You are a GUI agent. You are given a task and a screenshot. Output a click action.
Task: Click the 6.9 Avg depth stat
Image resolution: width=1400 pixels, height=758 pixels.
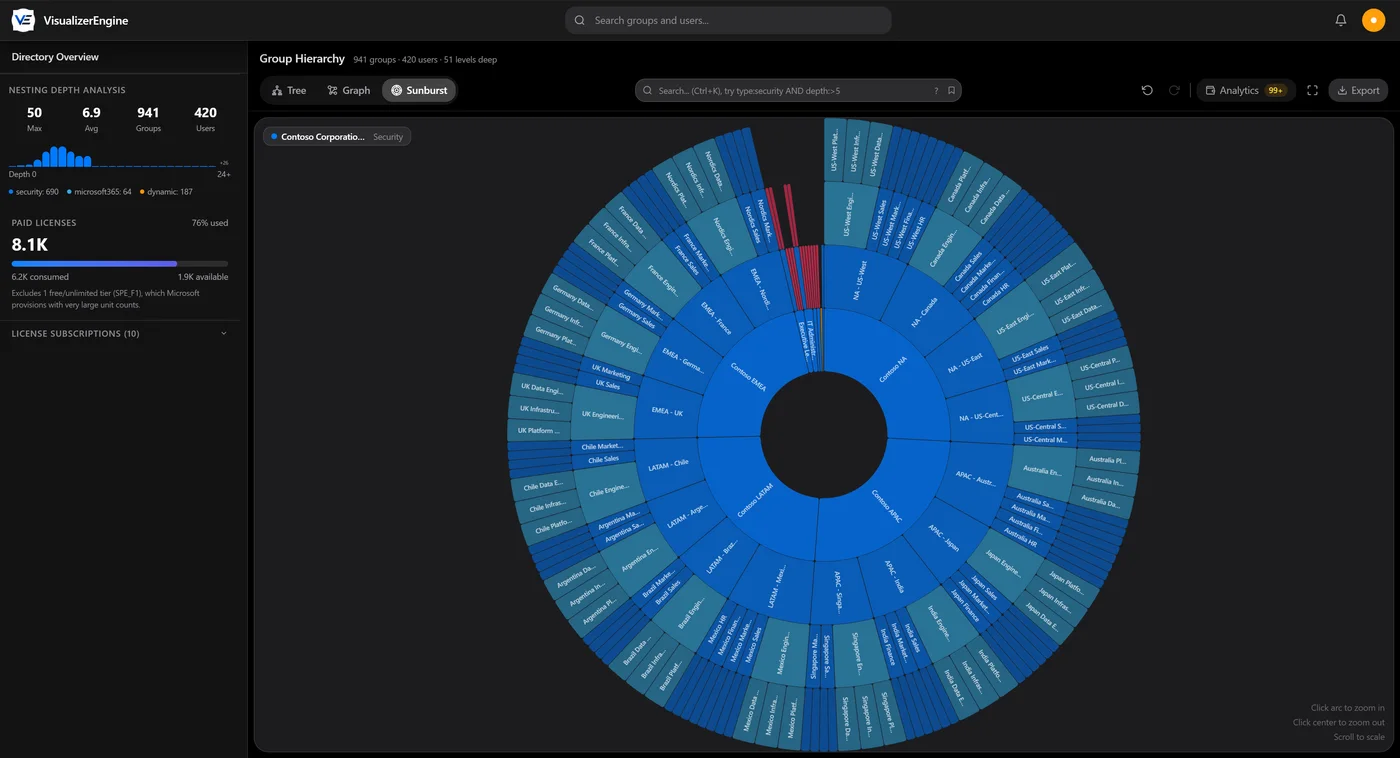91,119
